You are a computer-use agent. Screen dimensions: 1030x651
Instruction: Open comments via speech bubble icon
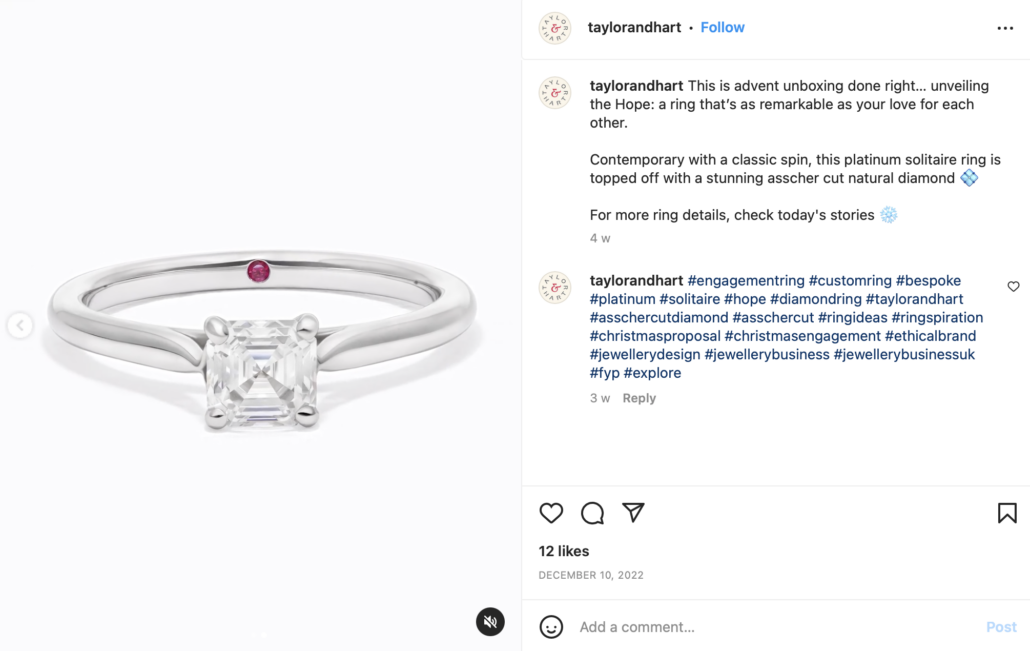click(x=592, y=513)
